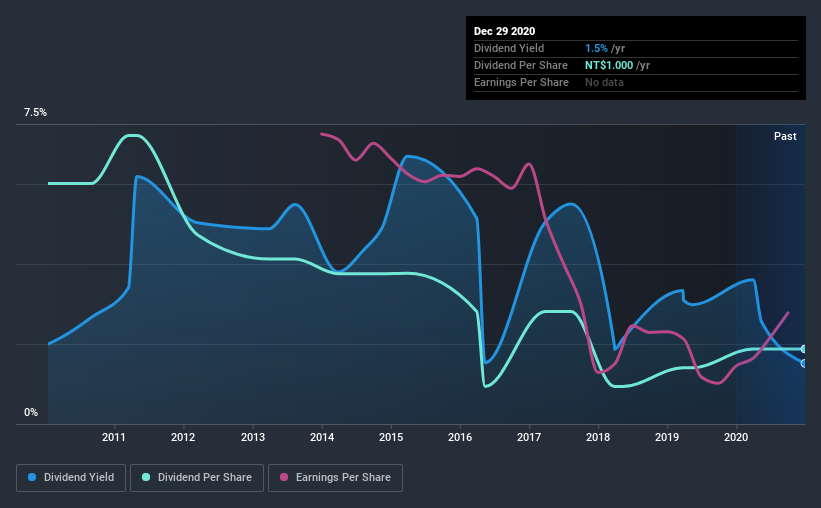Click the 2015 x-axis label
The image size is (821, 508).
391,437
